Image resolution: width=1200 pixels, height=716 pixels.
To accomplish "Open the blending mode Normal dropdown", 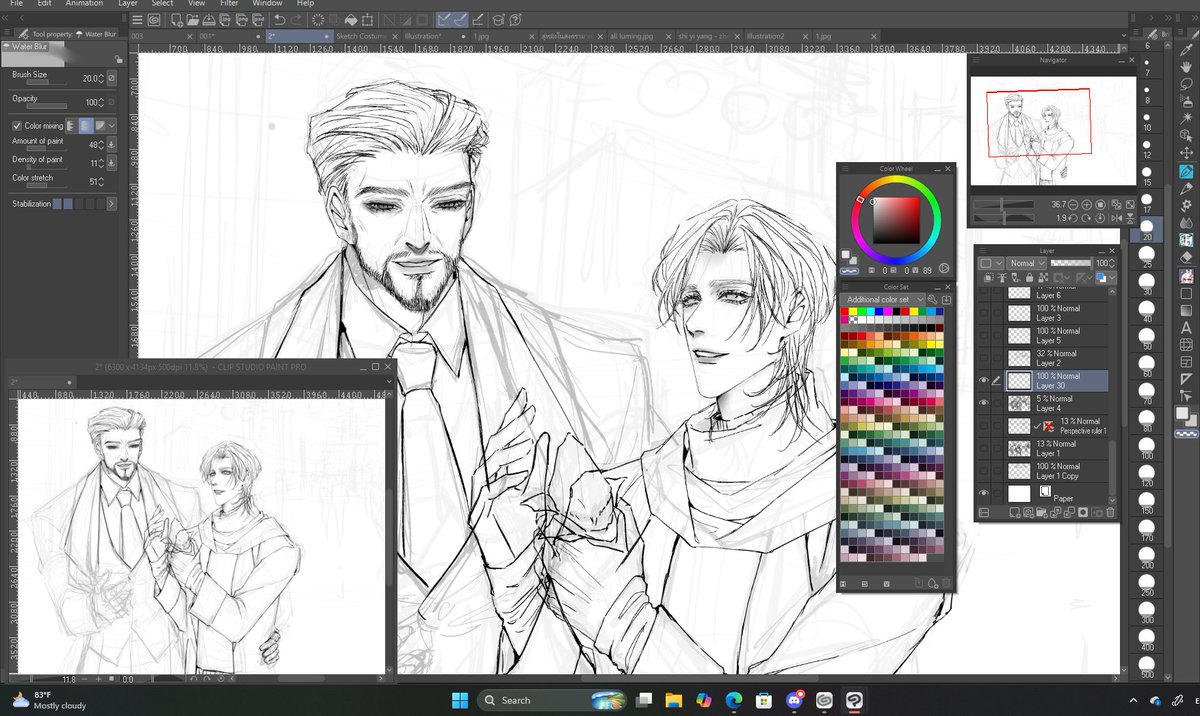I will coord(1026,263).
